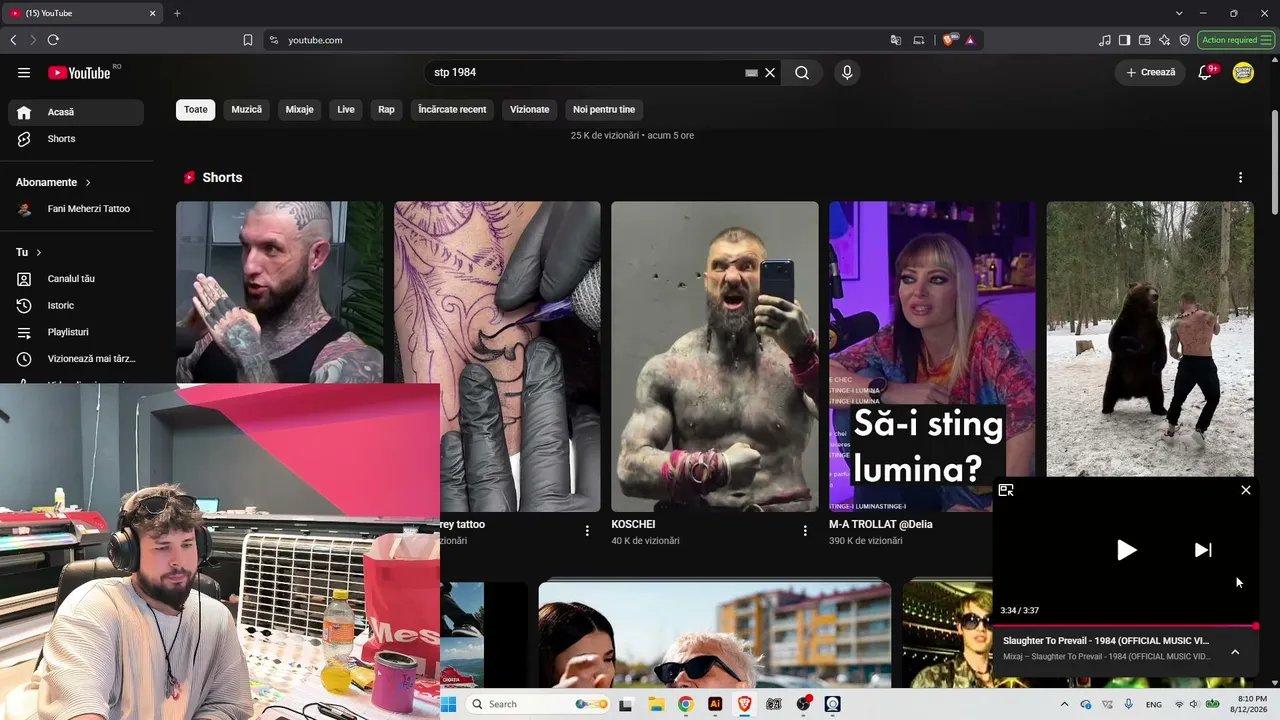
Task: Select the Vizionate chip
Action: pyautogui.click(x=530, y=109)
